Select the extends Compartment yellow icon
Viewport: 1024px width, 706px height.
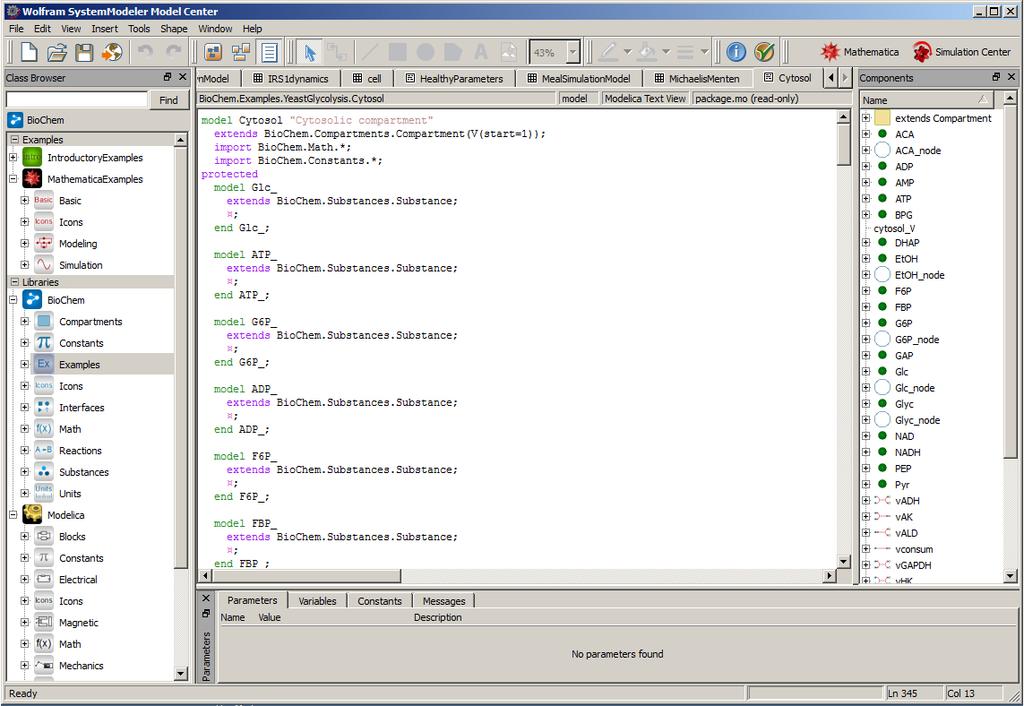click(x=882, y=118)
